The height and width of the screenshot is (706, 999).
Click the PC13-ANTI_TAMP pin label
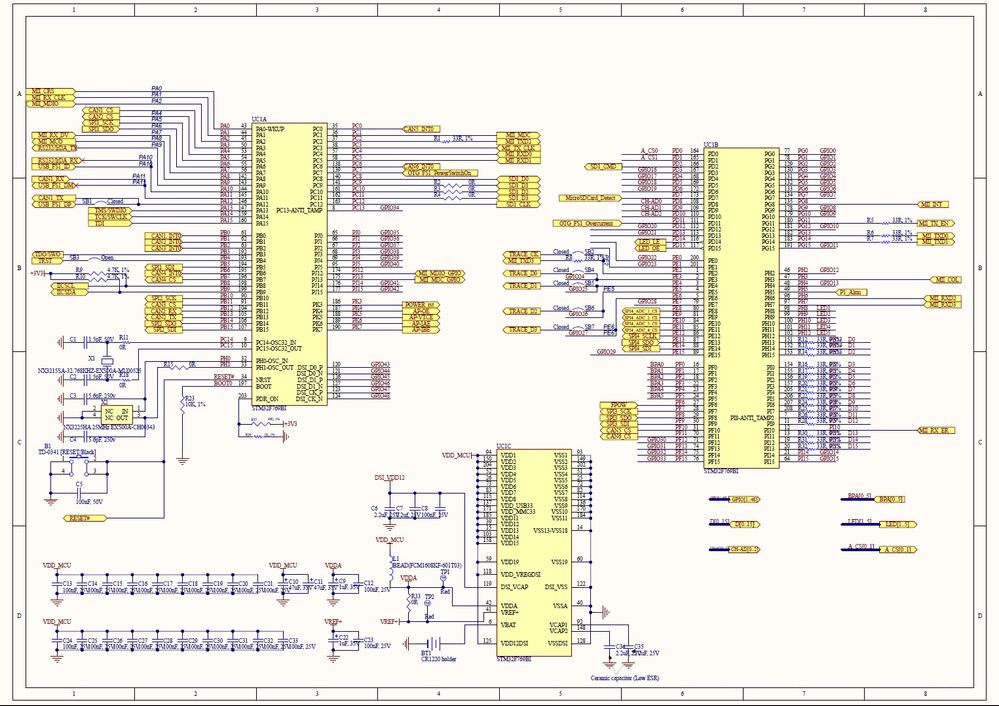[299, 210]
